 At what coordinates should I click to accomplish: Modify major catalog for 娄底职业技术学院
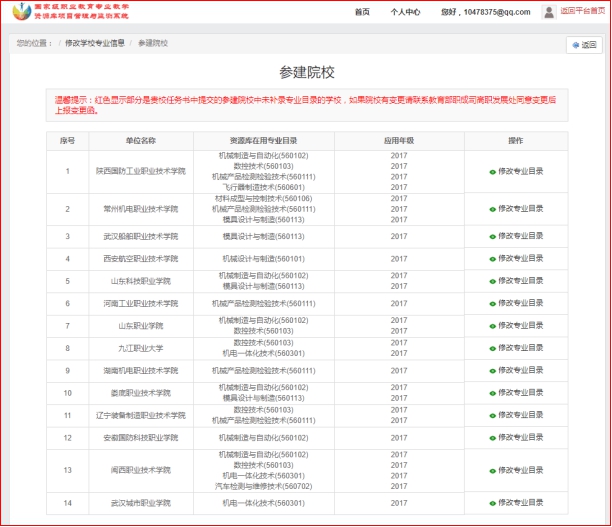point(520,393)
